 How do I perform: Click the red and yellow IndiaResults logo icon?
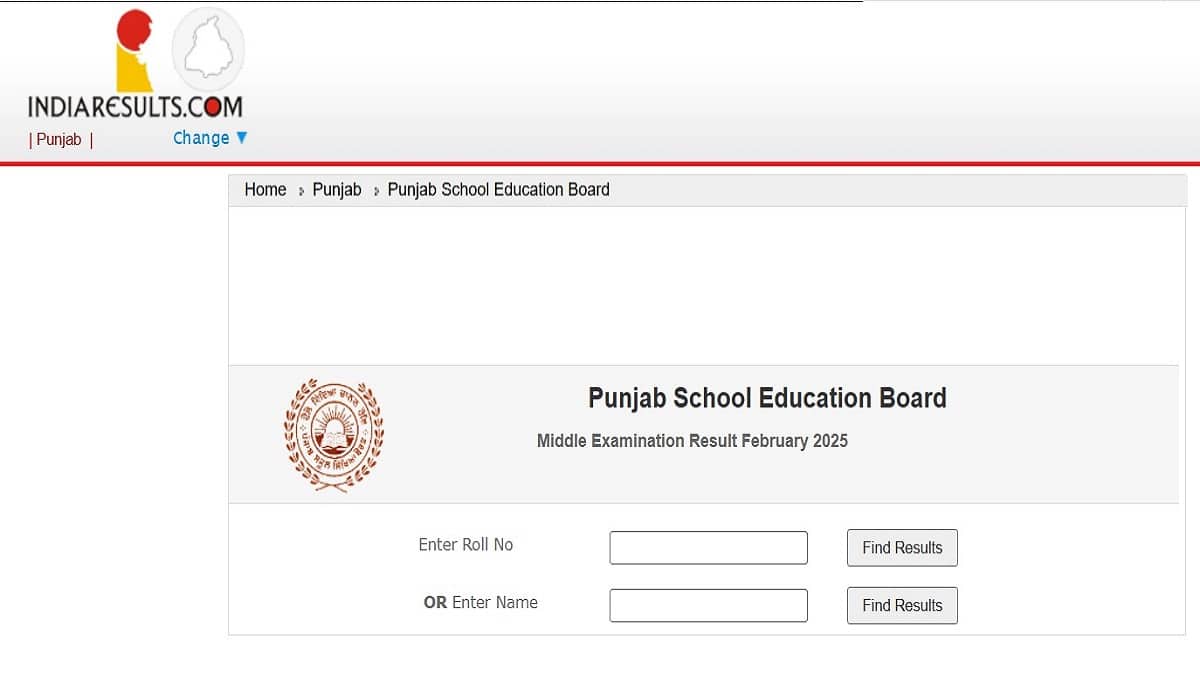(x=134, y=50)
